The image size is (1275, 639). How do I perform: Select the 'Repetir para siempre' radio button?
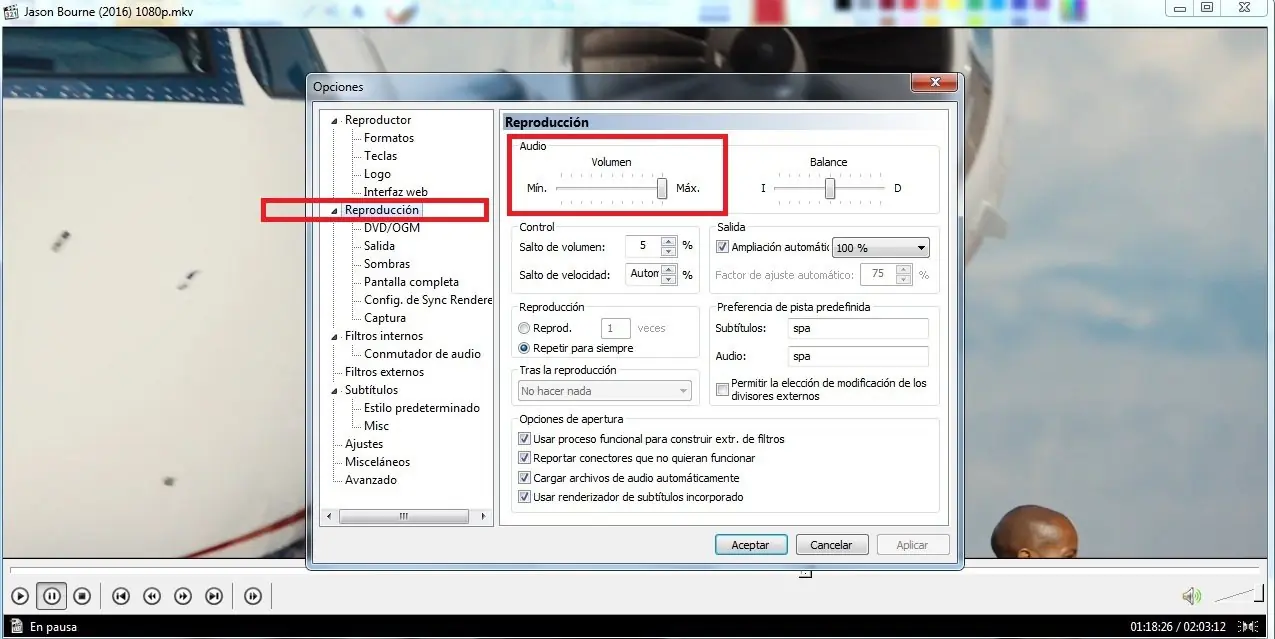(x=524, y=348)
